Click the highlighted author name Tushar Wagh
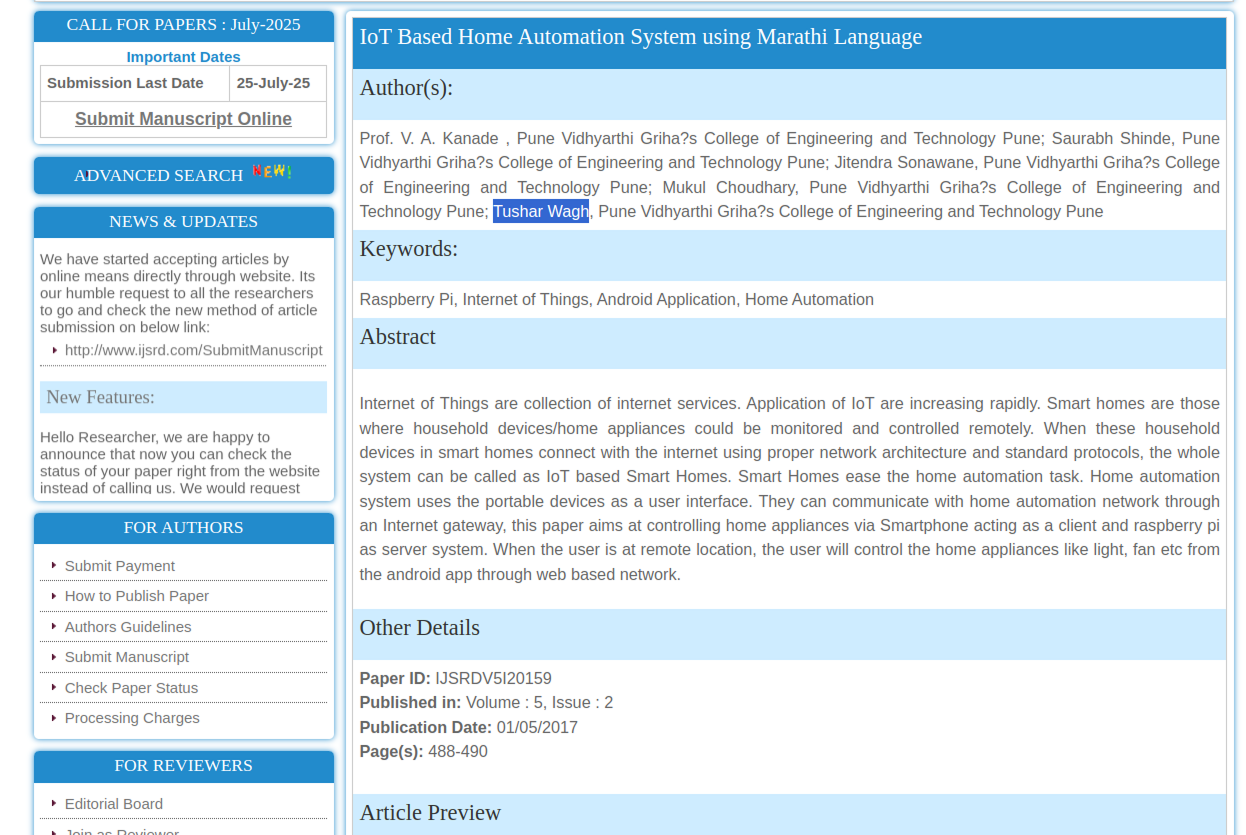 pyautogui.click(x=540, y=211)
